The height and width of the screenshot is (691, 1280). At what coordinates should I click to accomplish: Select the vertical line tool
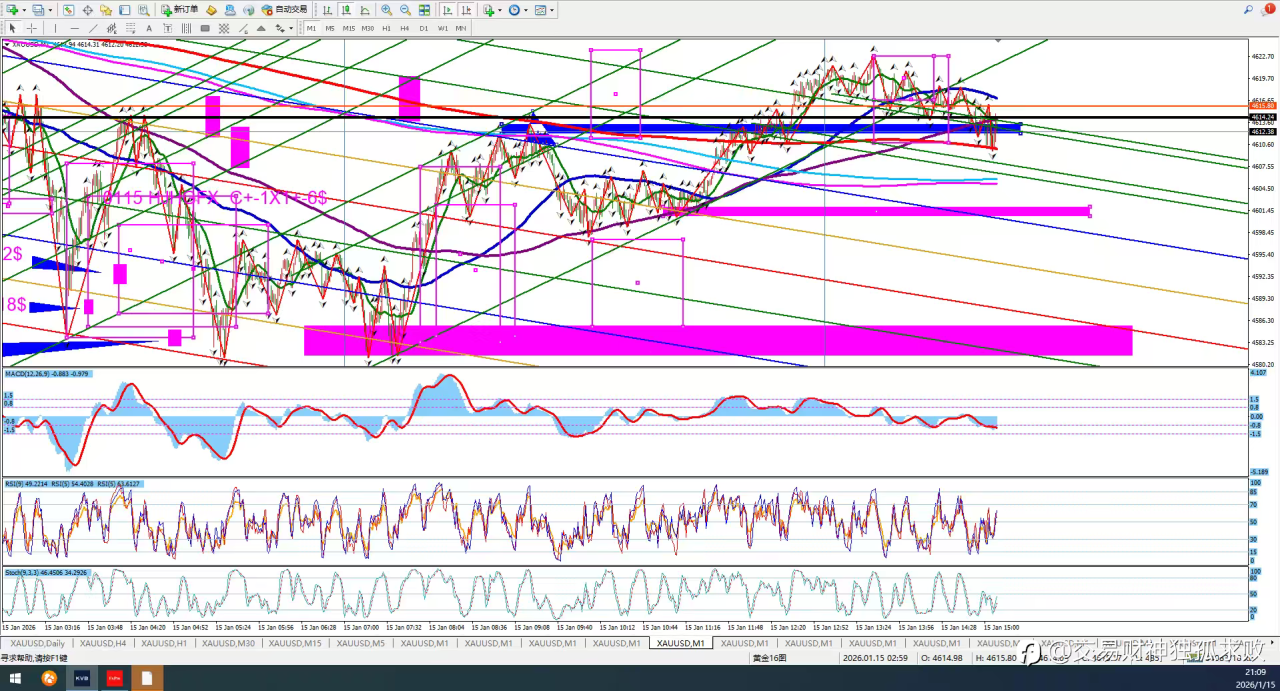point(55,28)
